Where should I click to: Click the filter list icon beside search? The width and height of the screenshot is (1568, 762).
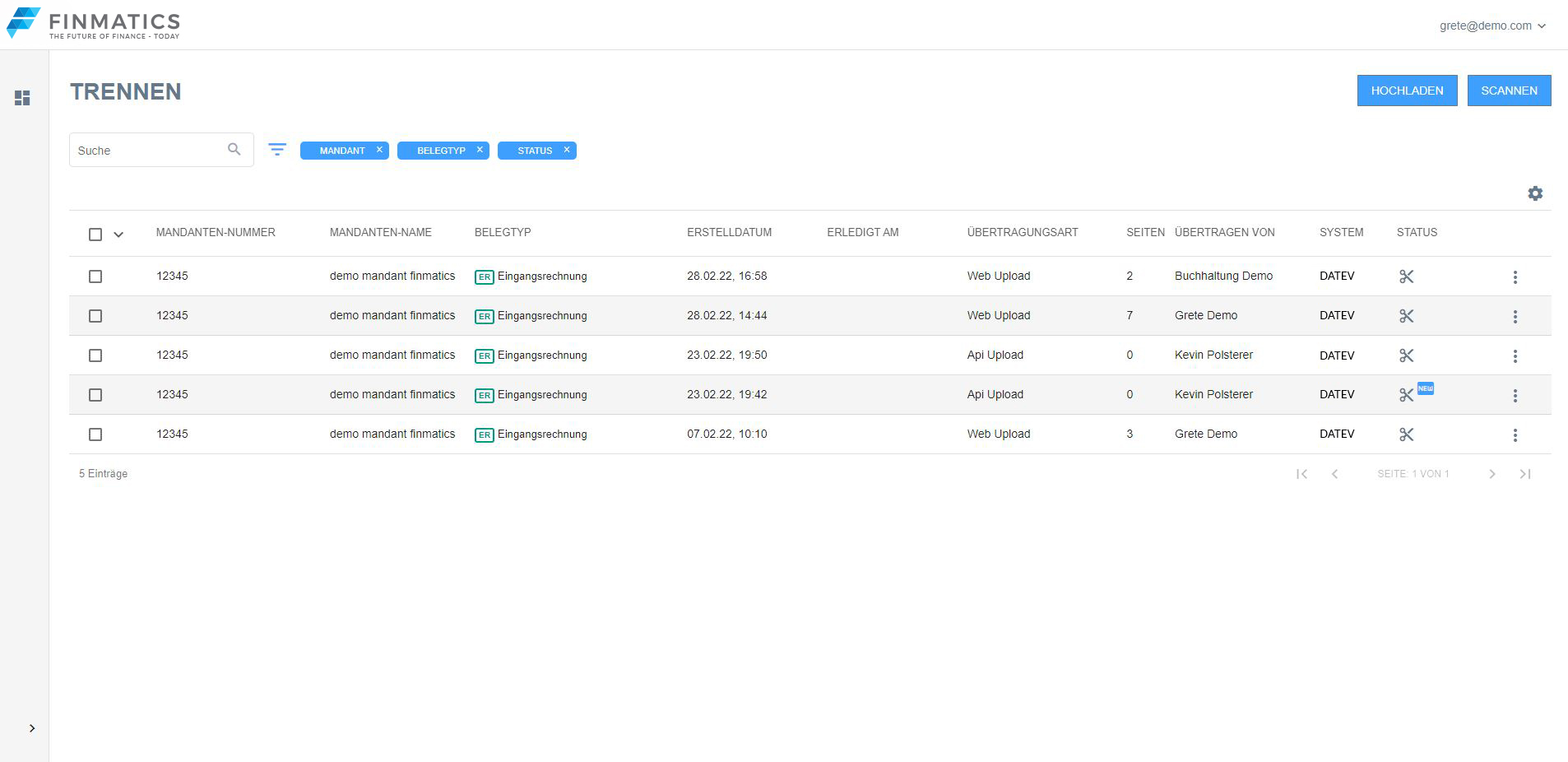pyautogui.click(x=277, y=150)
